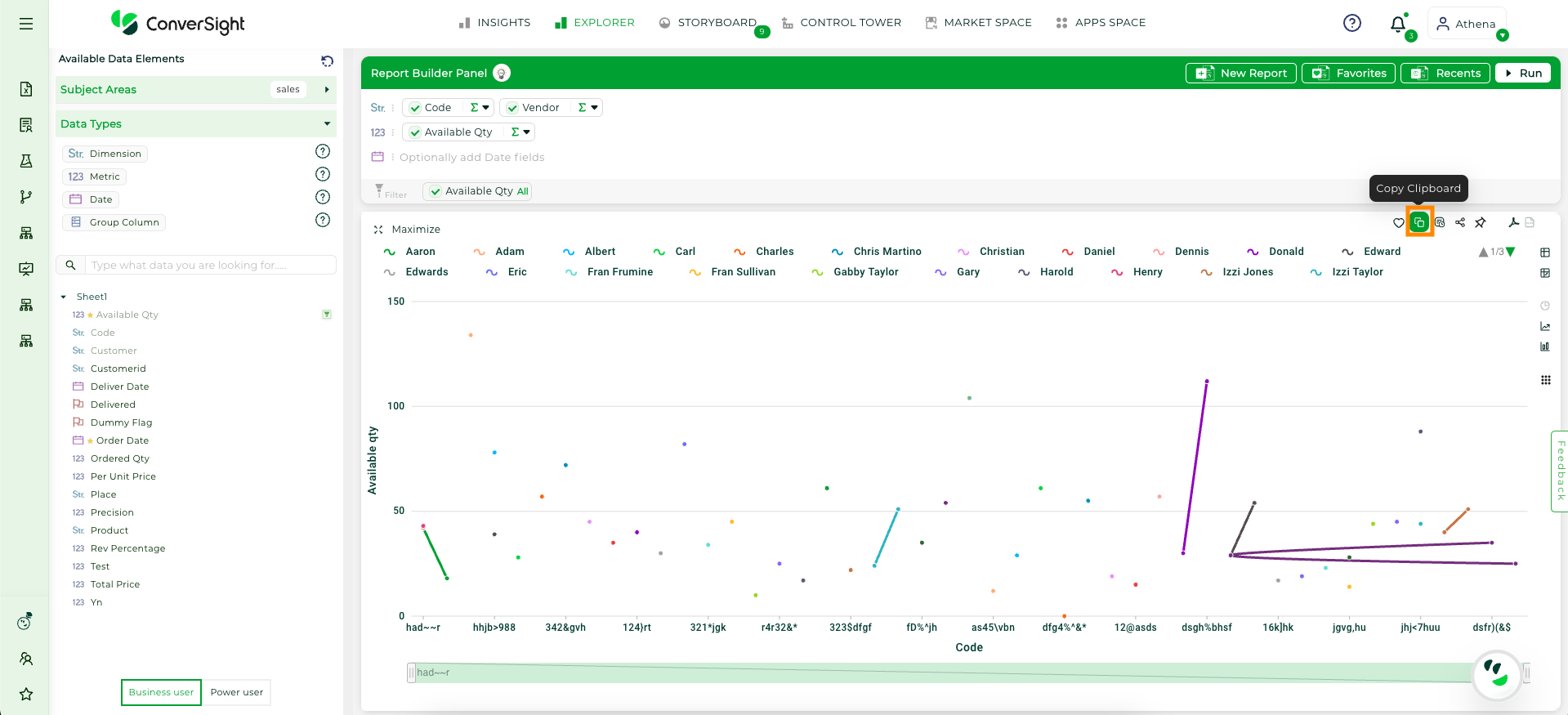1568x715 pixels.
Task: Open the Feedback side tab
Action: tap(1560, 471)
